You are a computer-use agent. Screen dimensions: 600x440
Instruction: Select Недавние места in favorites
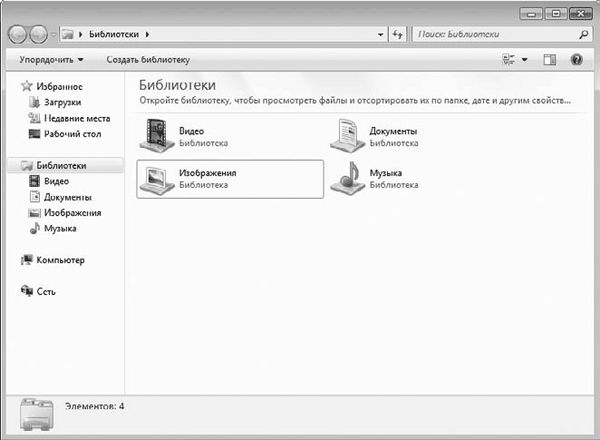tap(76, 118)
